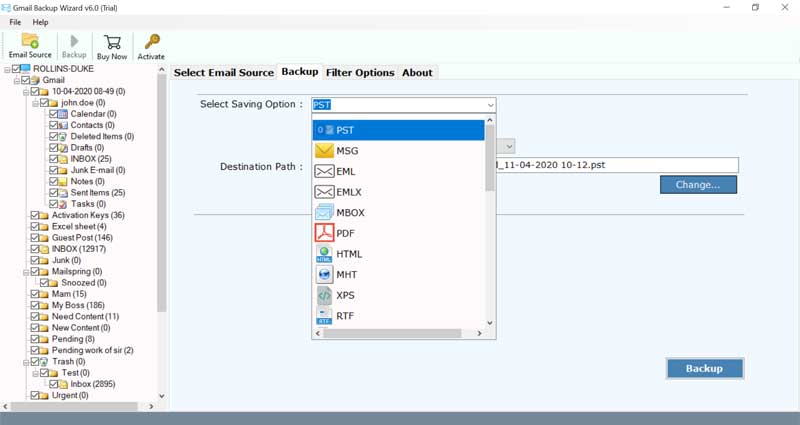The height and width of the screenshot is (425, 800).
Task: Collapse the john.doe tree node
Action: click(36, 103)
